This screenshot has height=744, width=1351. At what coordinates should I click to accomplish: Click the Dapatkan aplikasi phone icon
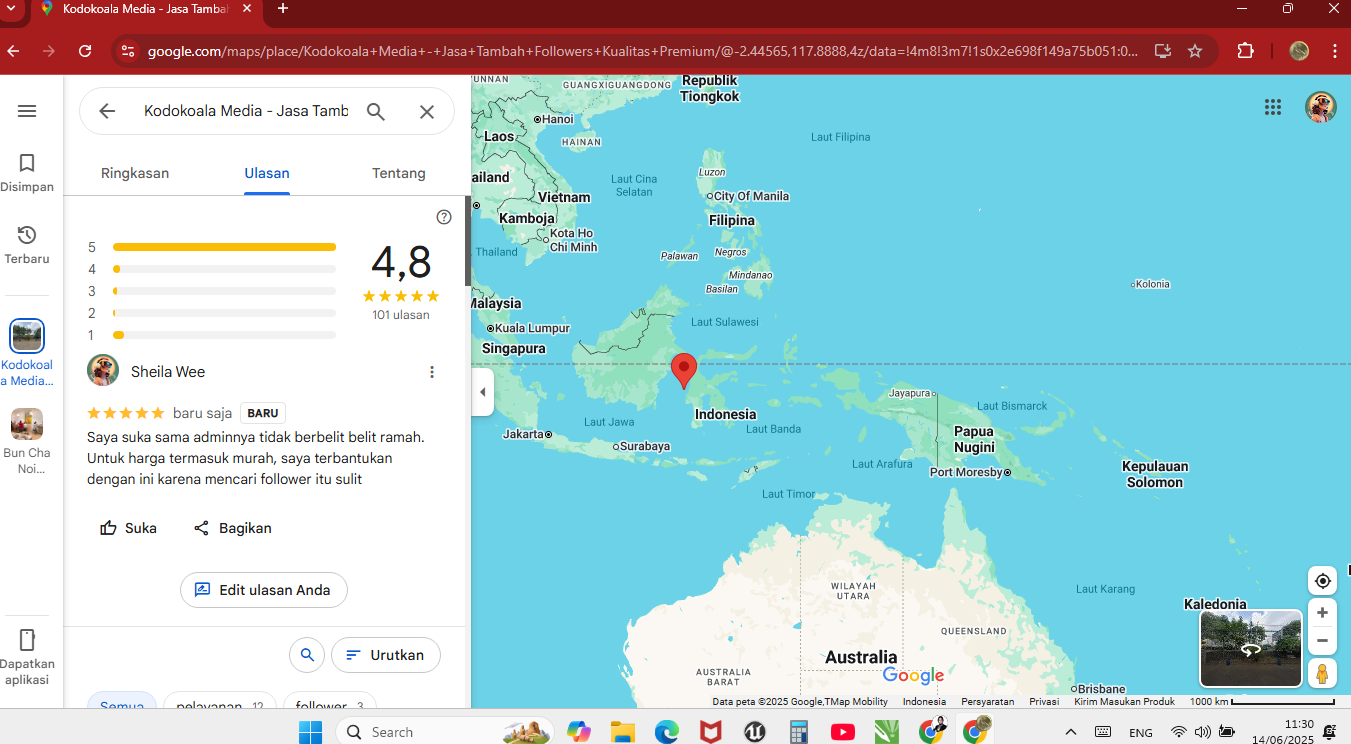pyautogui.click(x=27, y=640)
